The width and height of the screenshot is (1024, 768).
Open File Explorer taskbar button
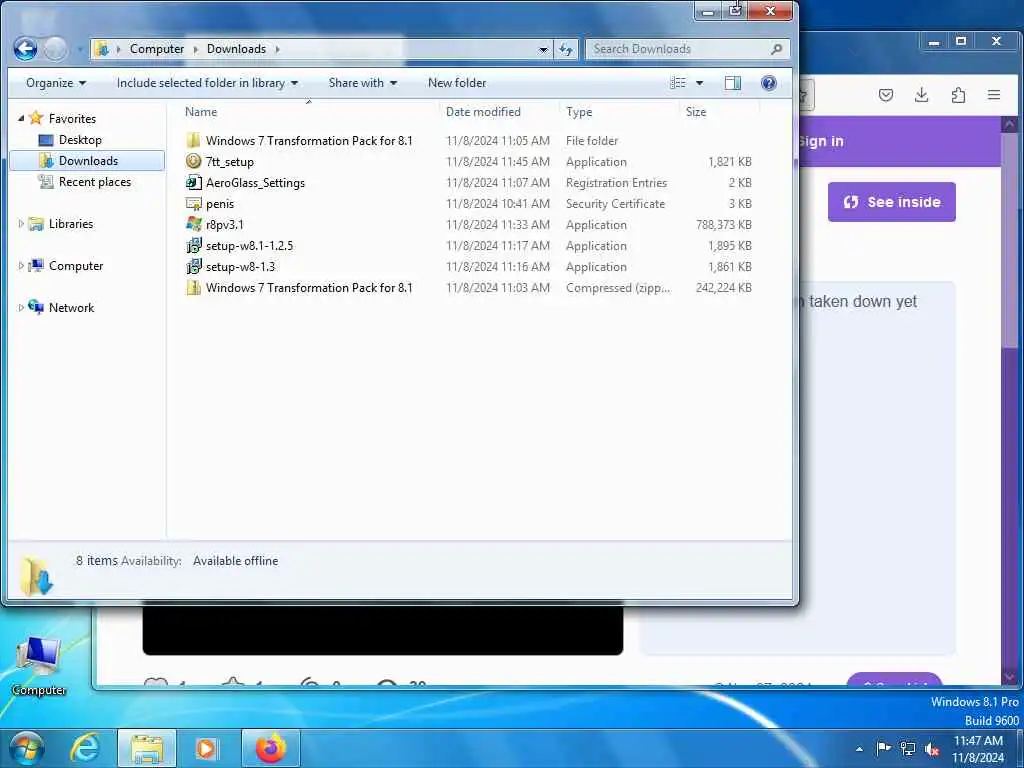click(x=147, y=748)
